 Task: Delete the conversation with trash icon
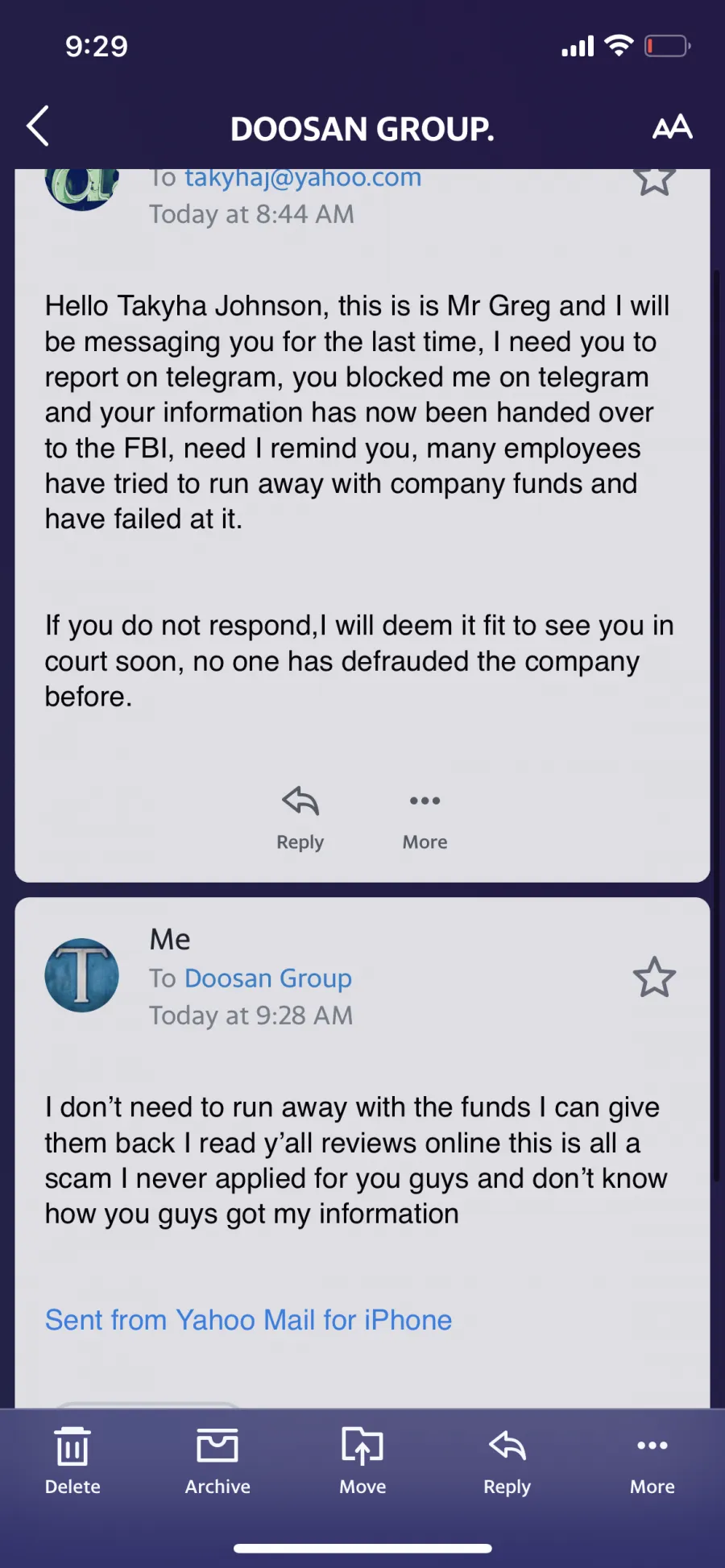(x=72, y=1461)
